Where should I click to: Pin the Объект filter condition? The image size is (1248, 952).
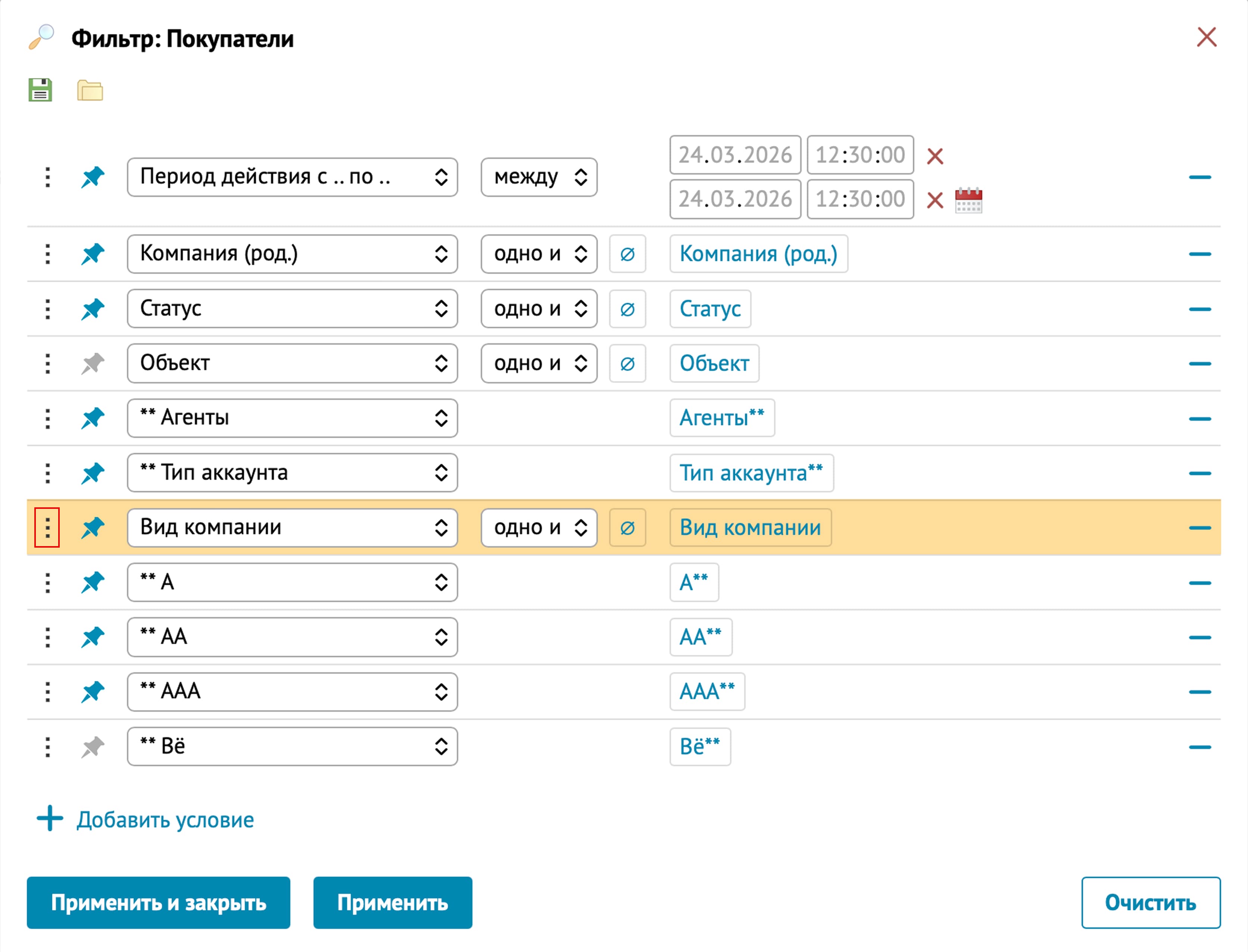[x=93, y=364]
